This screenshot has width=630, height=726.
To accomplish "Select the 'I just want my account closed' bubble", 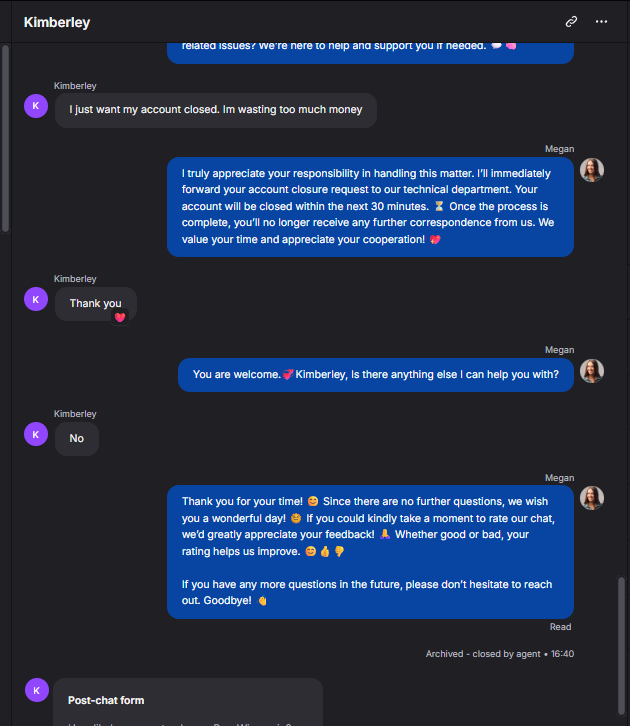I will tap(216, 110).
